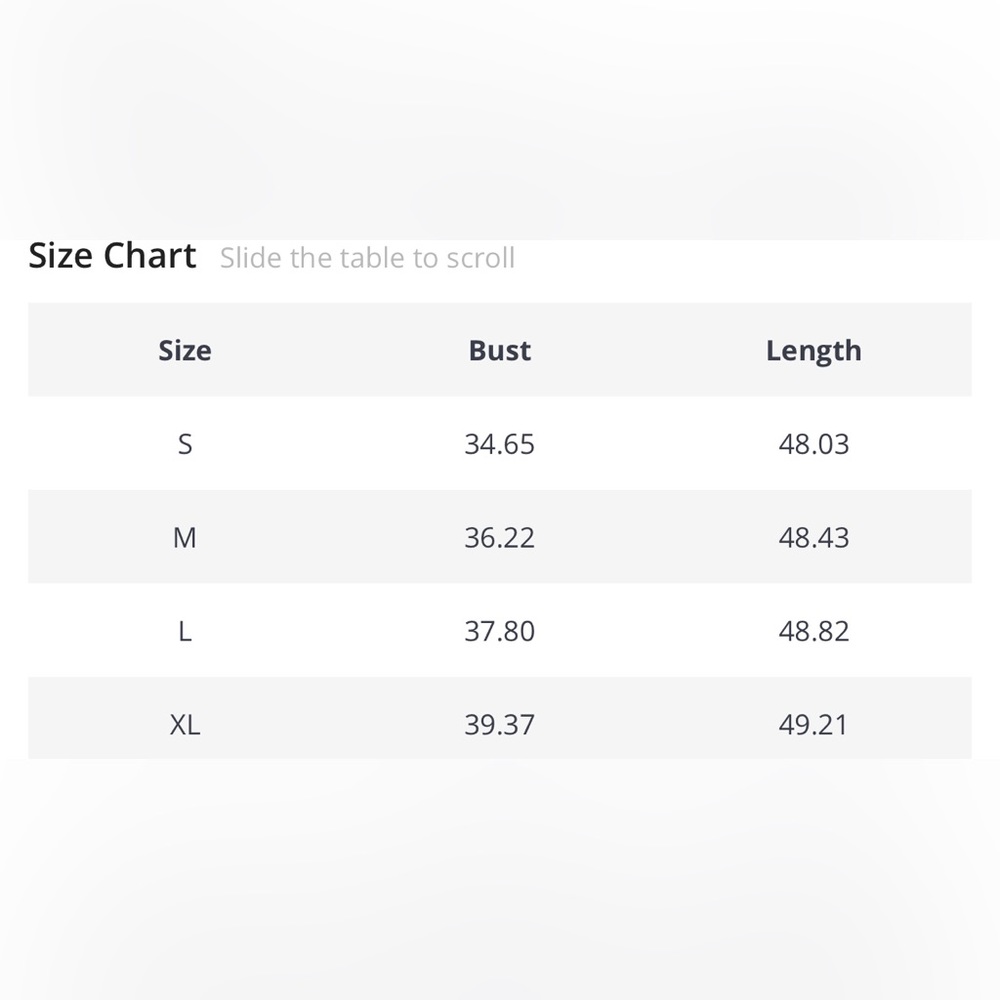Select length value 48.82
This screenshot has width=1000, height=1000.
(814, 631)
